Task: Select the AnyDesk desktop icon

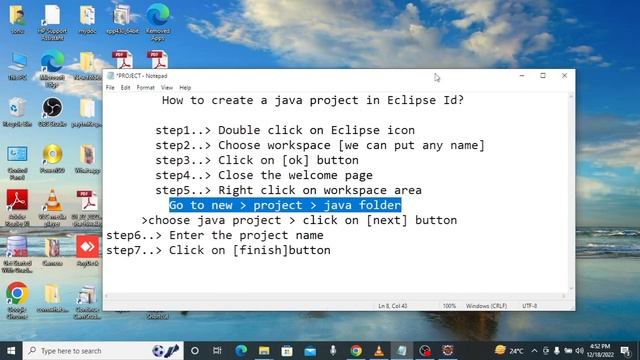Action: point(87,251)
